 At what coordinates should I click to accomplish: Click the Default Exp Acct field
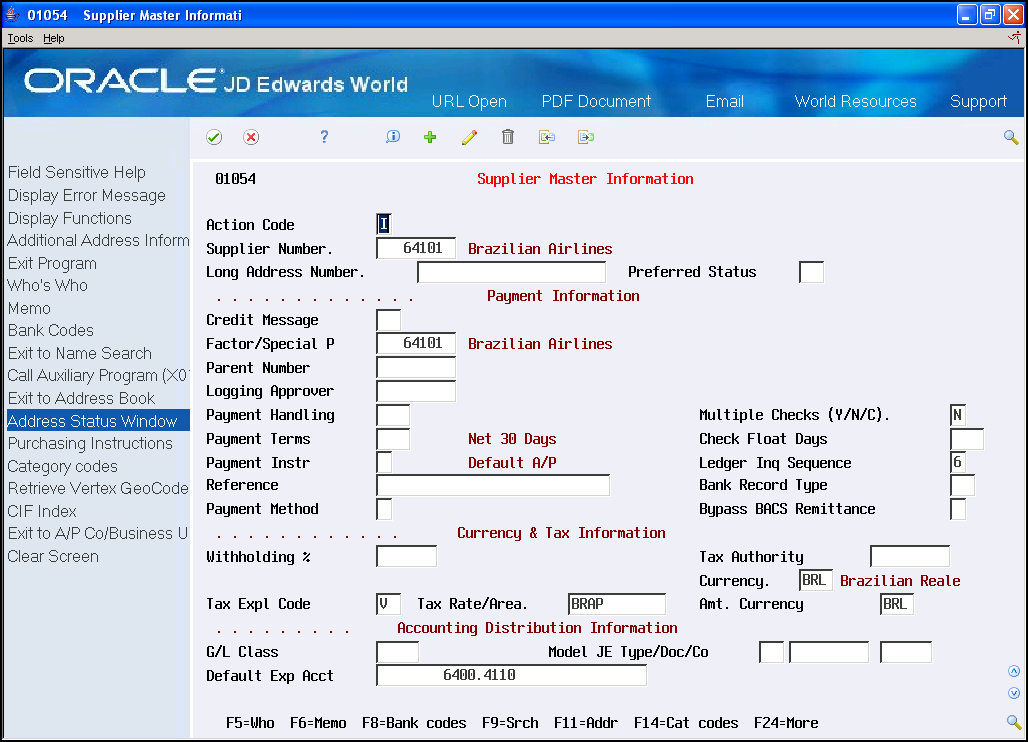click(511, 675)
